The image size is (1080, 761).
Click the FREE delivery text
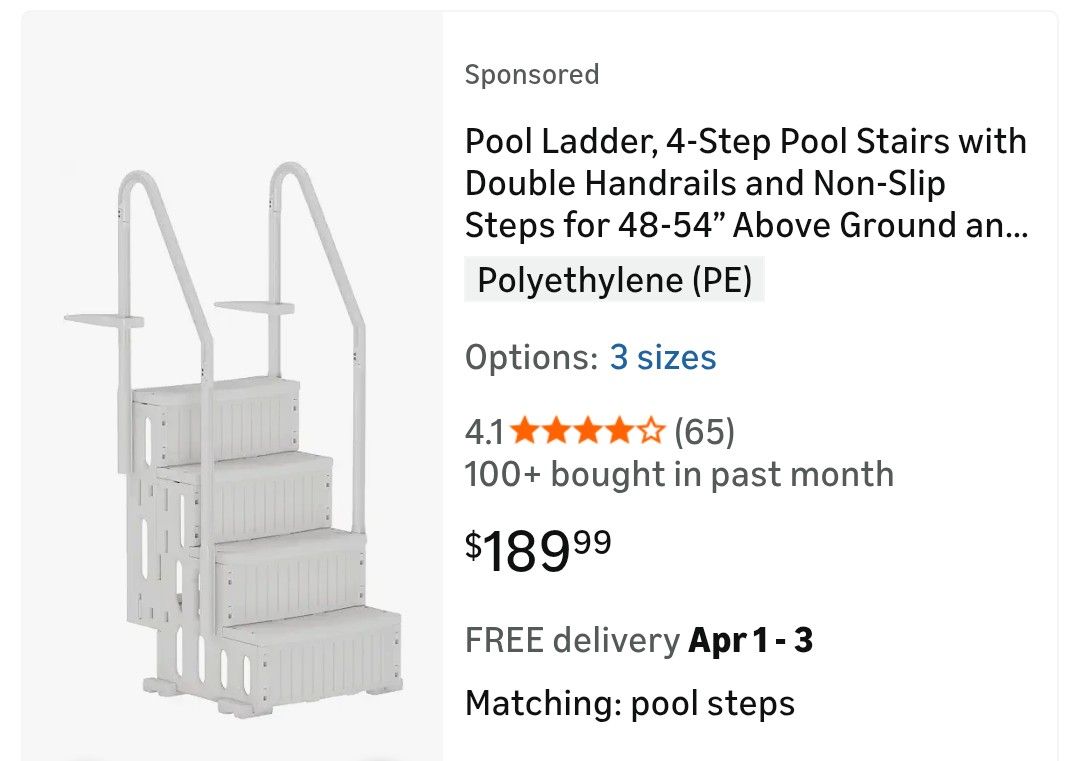click(571, 640)
